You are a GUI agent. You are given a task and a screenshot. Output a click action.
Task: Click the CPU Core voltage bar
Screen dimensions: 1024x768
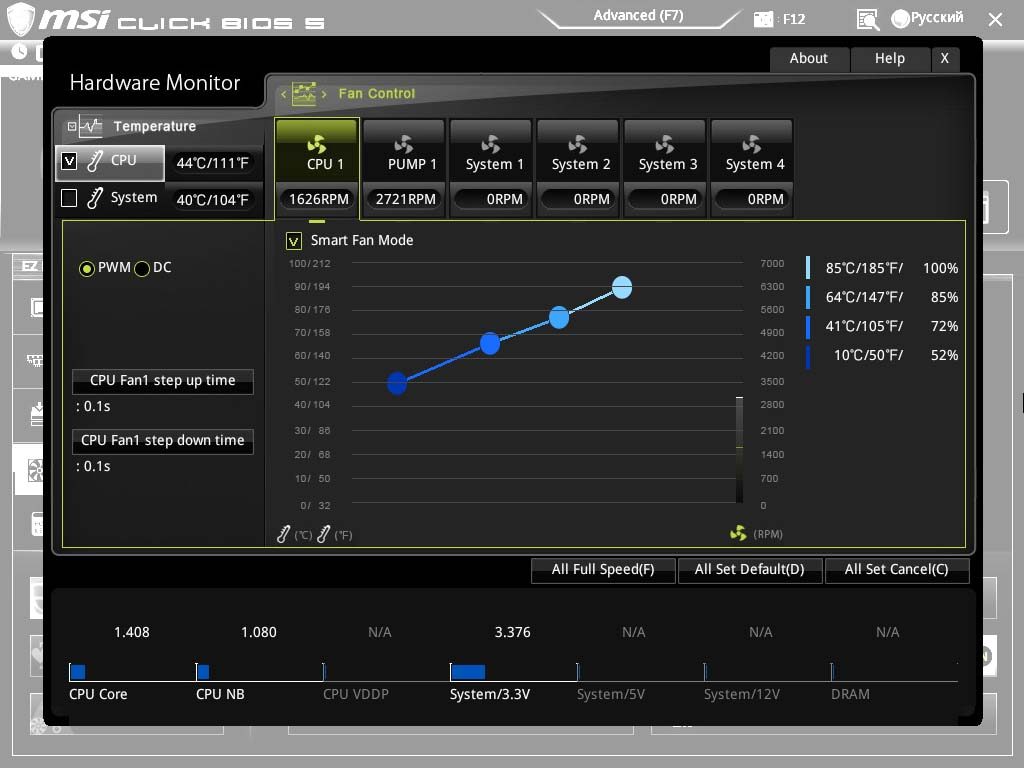[x=78, y=672]
